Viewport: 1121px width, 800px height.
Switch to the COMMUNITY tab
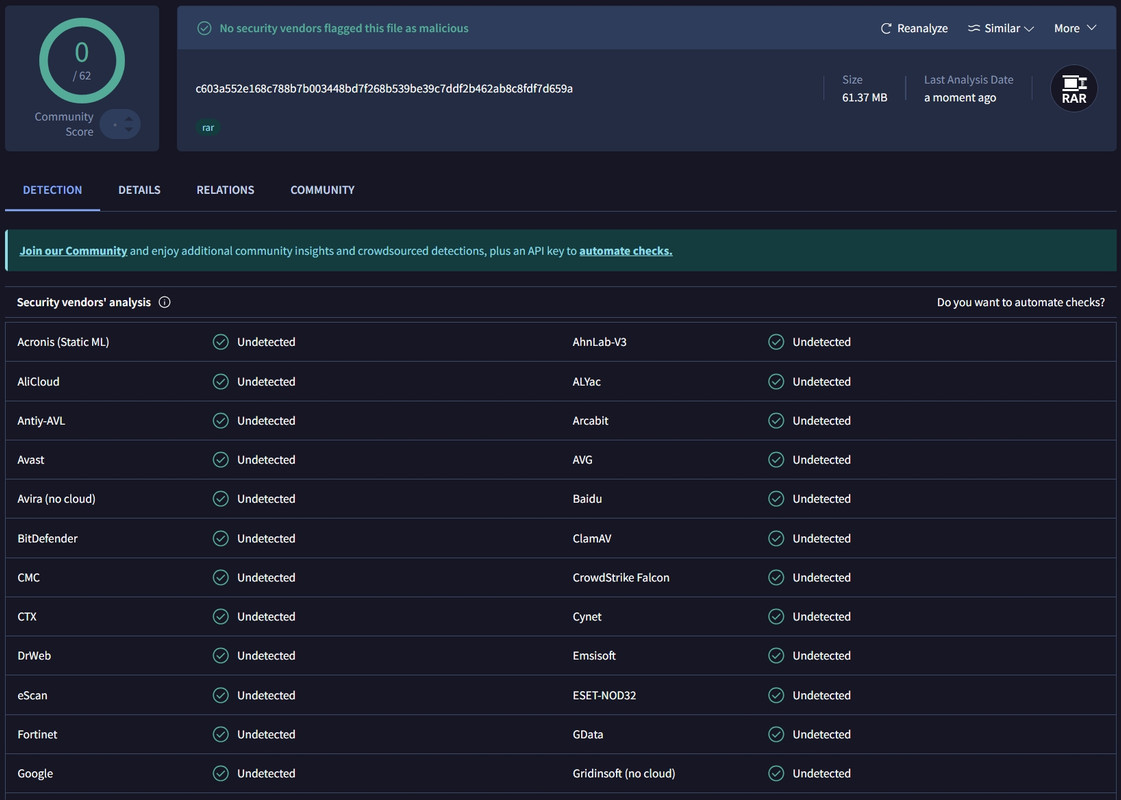tap(322, 190)
